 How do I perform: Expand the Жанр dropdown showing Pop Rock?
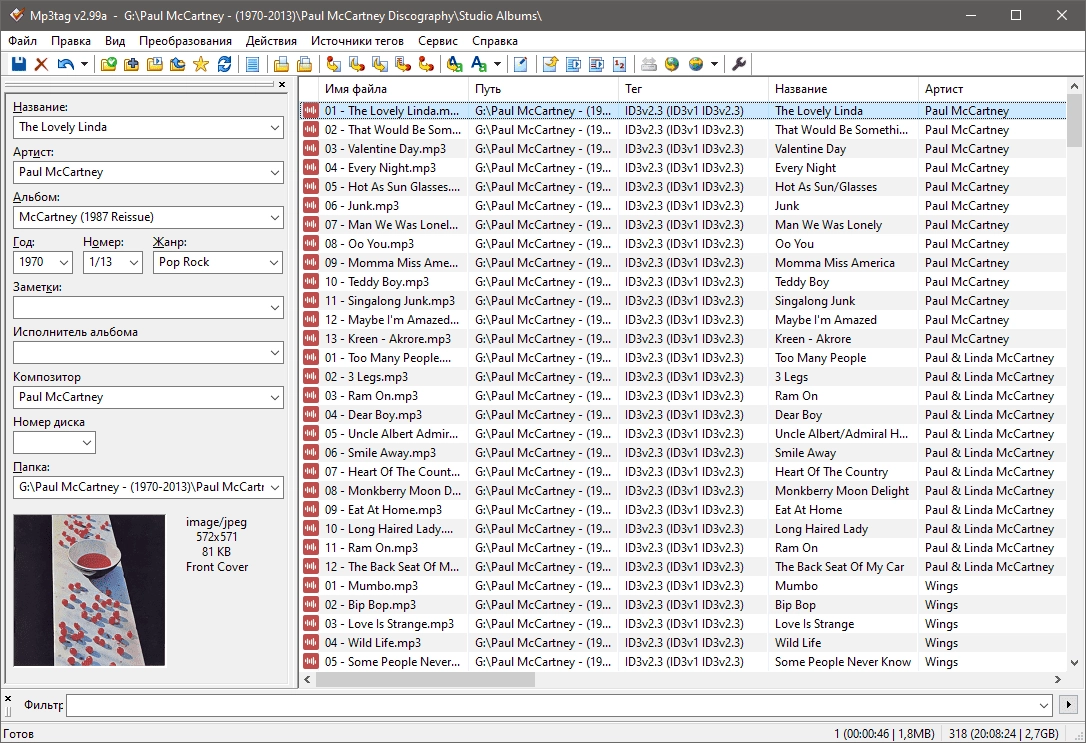(274, 262)
